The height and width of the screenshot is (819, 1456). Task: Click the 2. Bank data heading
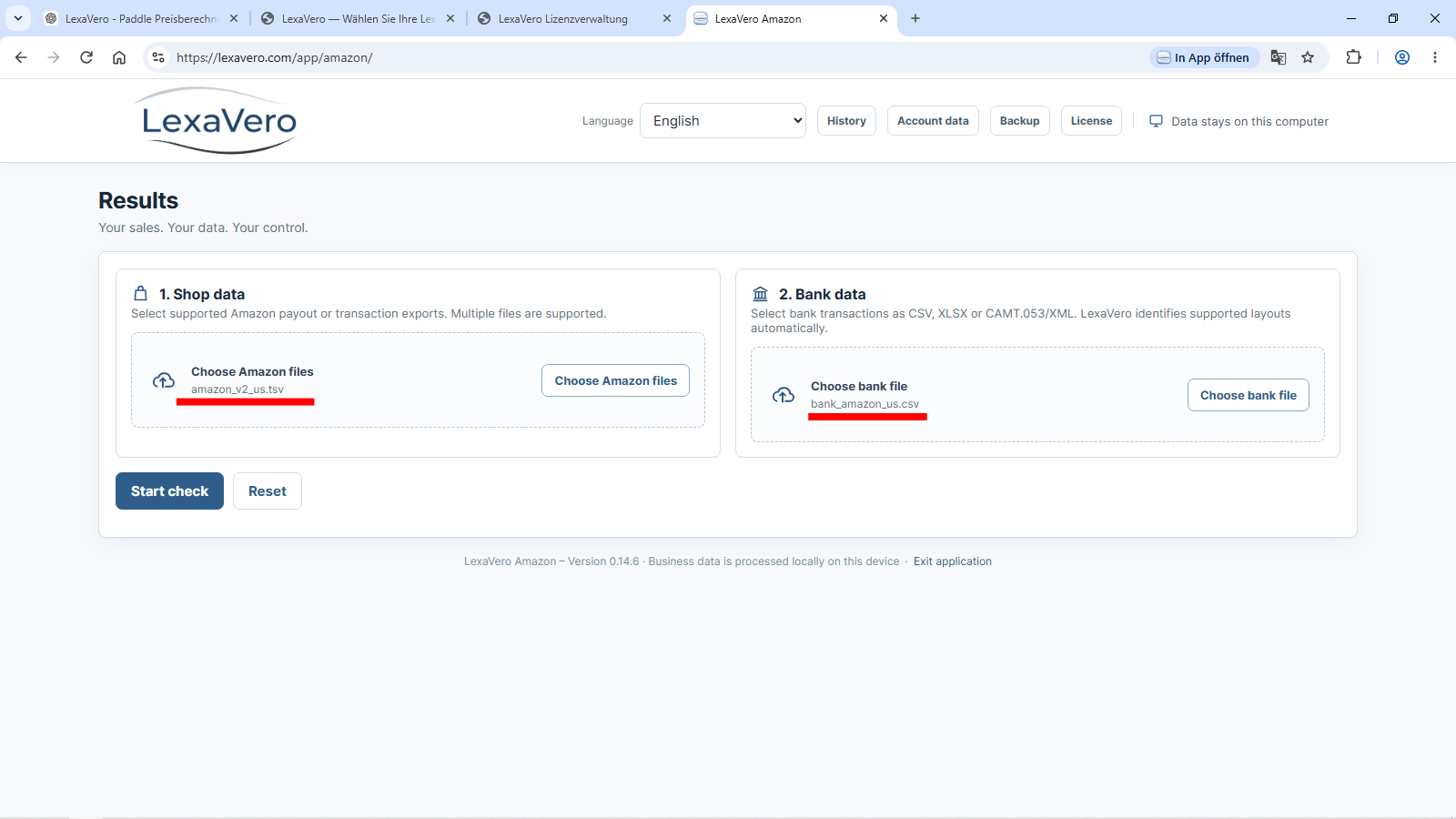click(823, 294)
